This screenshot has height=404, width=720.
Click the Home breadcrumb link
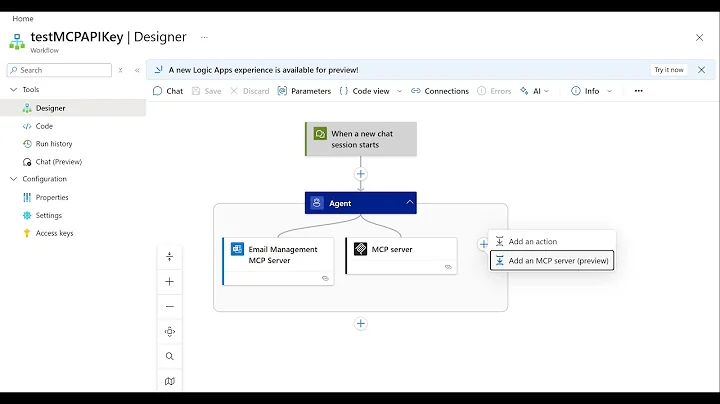tap(22, 18)
